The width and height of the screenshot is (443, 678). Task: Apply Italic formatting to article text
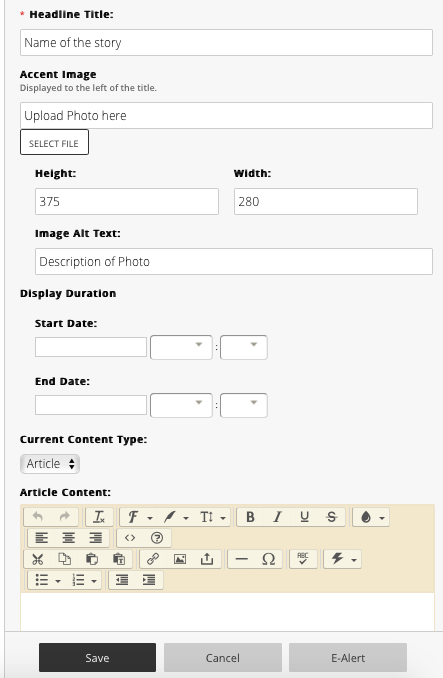tap(277, 517)
